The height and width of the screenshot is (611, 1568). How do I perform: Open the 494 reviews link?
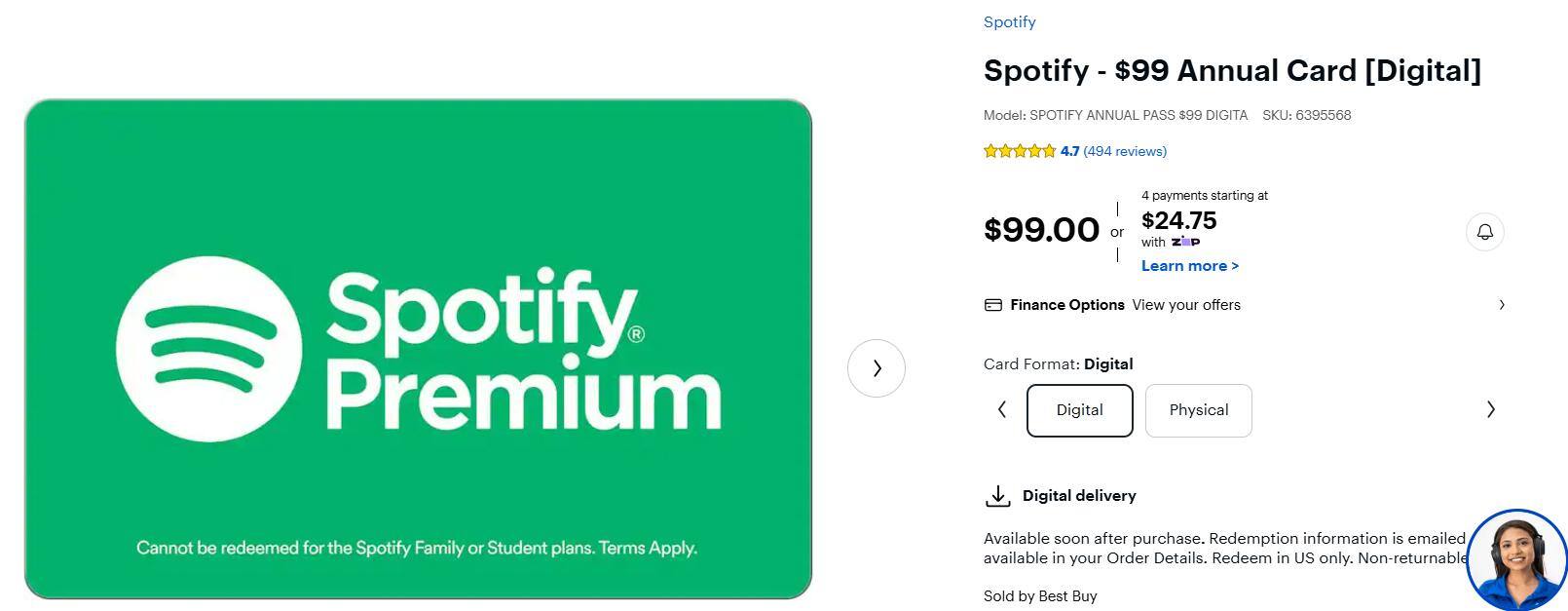pos(1125,151)
